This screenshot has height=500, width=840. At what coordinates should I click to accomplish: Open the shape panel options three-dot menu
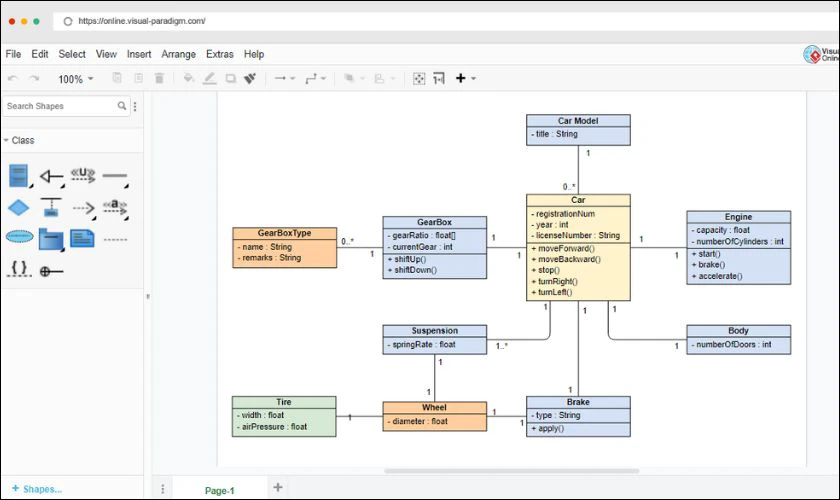pyautogui.click(x=135, y=106)
